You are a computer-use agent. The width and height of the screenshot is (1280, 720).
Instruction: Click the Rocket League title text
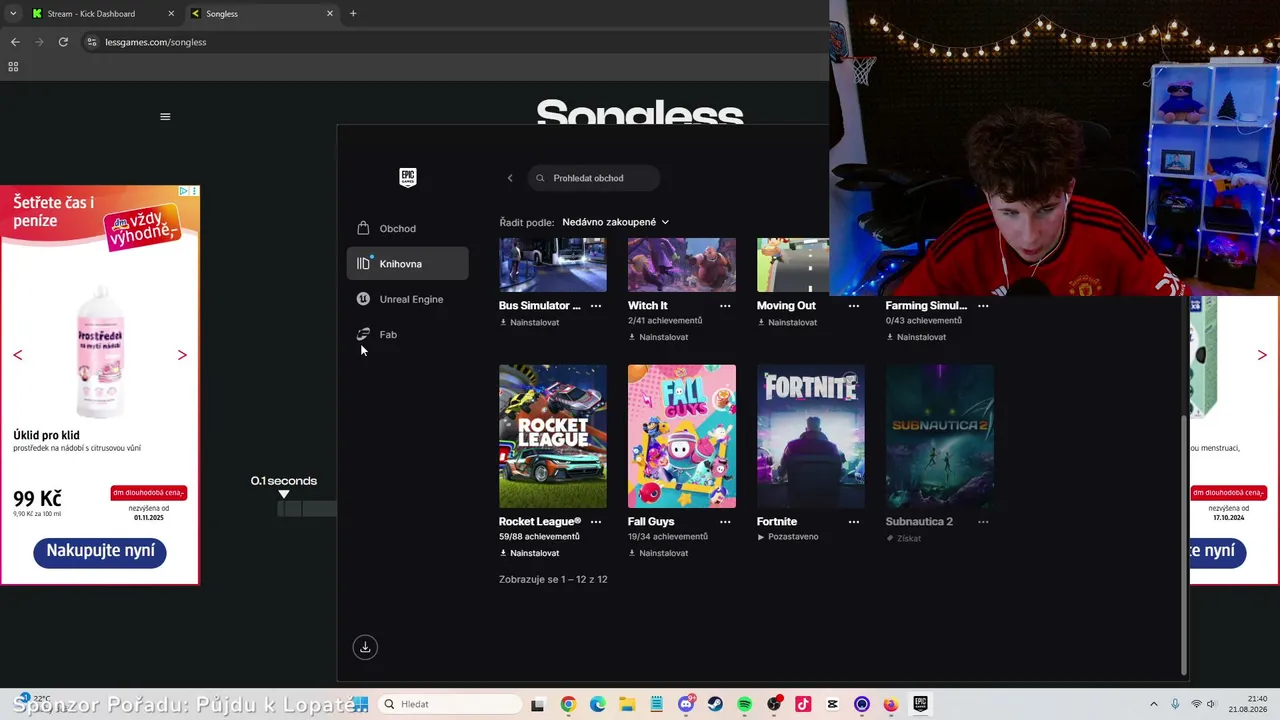coord(540,522)
